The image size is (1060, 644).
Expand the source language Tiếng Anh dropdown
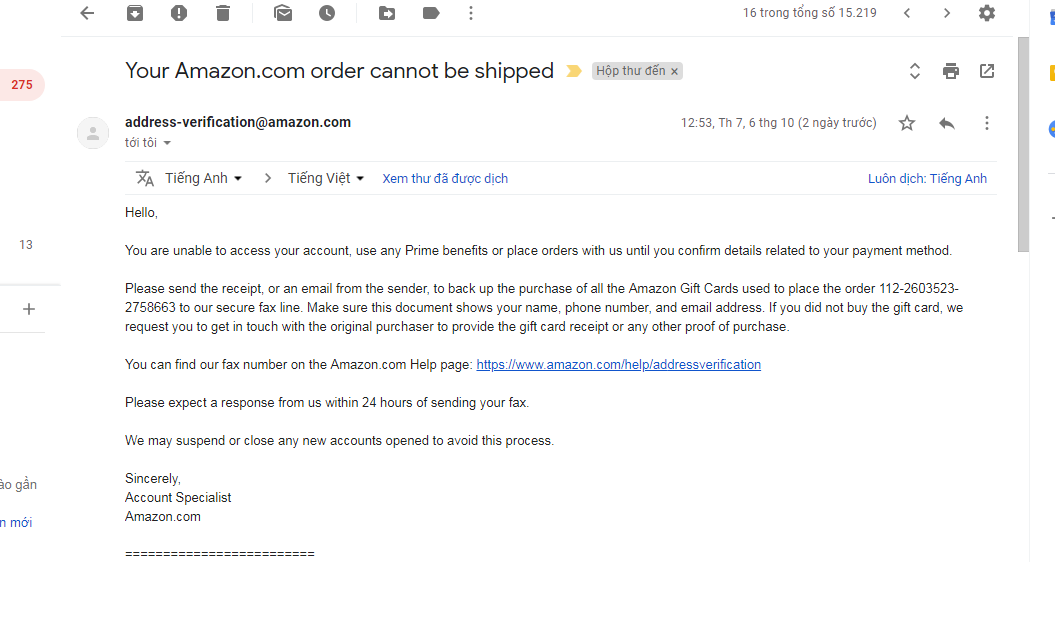[204, 178]
